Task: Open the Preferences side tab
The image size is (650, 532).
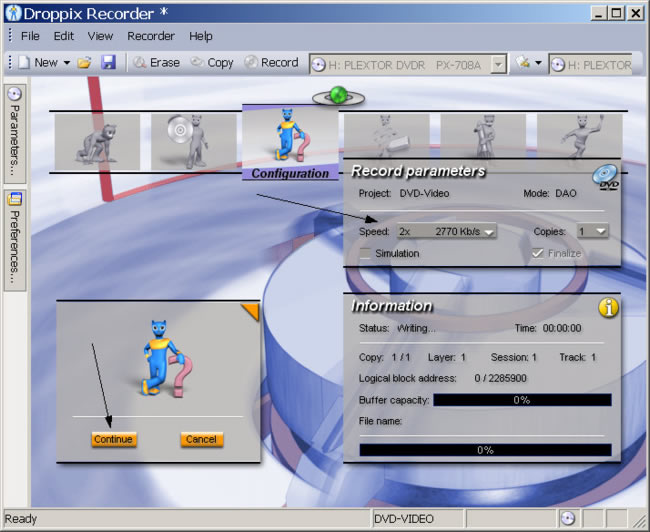Action: click(15, 240)
